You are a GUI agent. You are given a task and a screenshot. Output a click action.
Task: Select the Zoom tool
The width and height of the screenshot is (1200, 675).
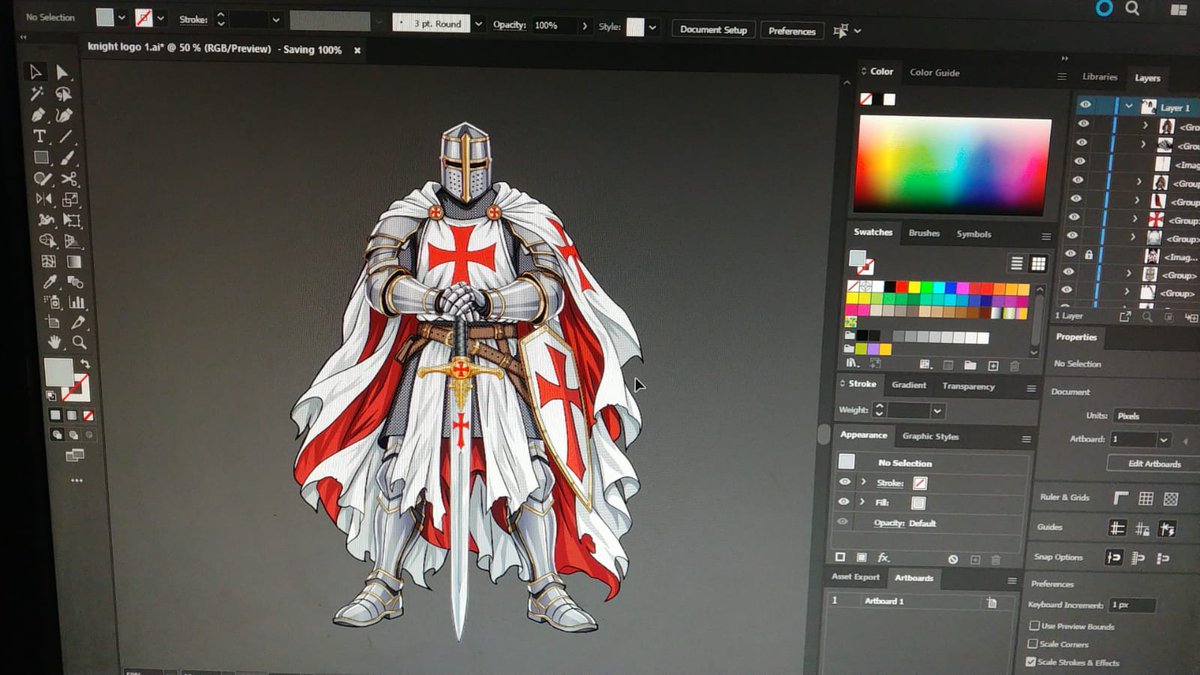pos(79,342)
